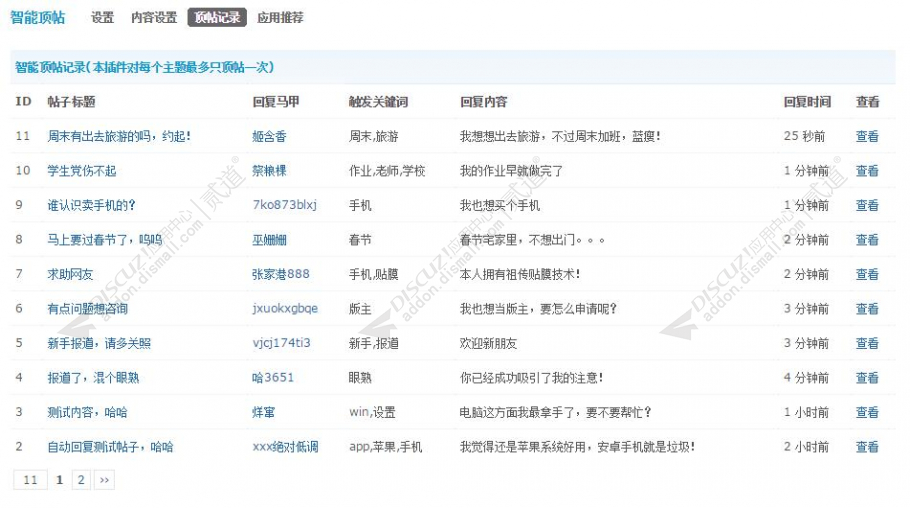Open post 测试内容,哈哈
910x508 pixels.
tap(88, 412)
